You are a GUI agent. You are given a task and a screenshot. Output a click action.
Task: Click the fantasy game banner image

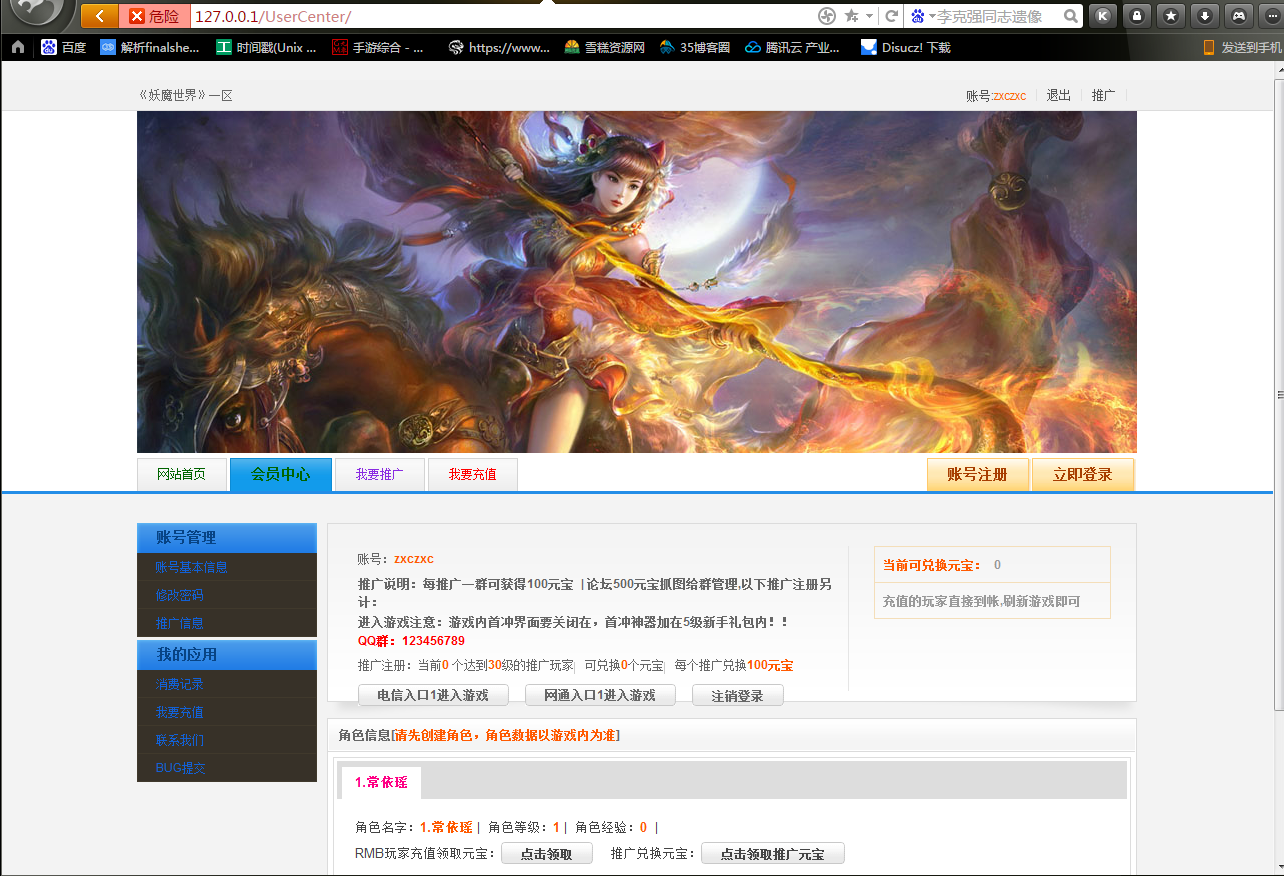636,282
